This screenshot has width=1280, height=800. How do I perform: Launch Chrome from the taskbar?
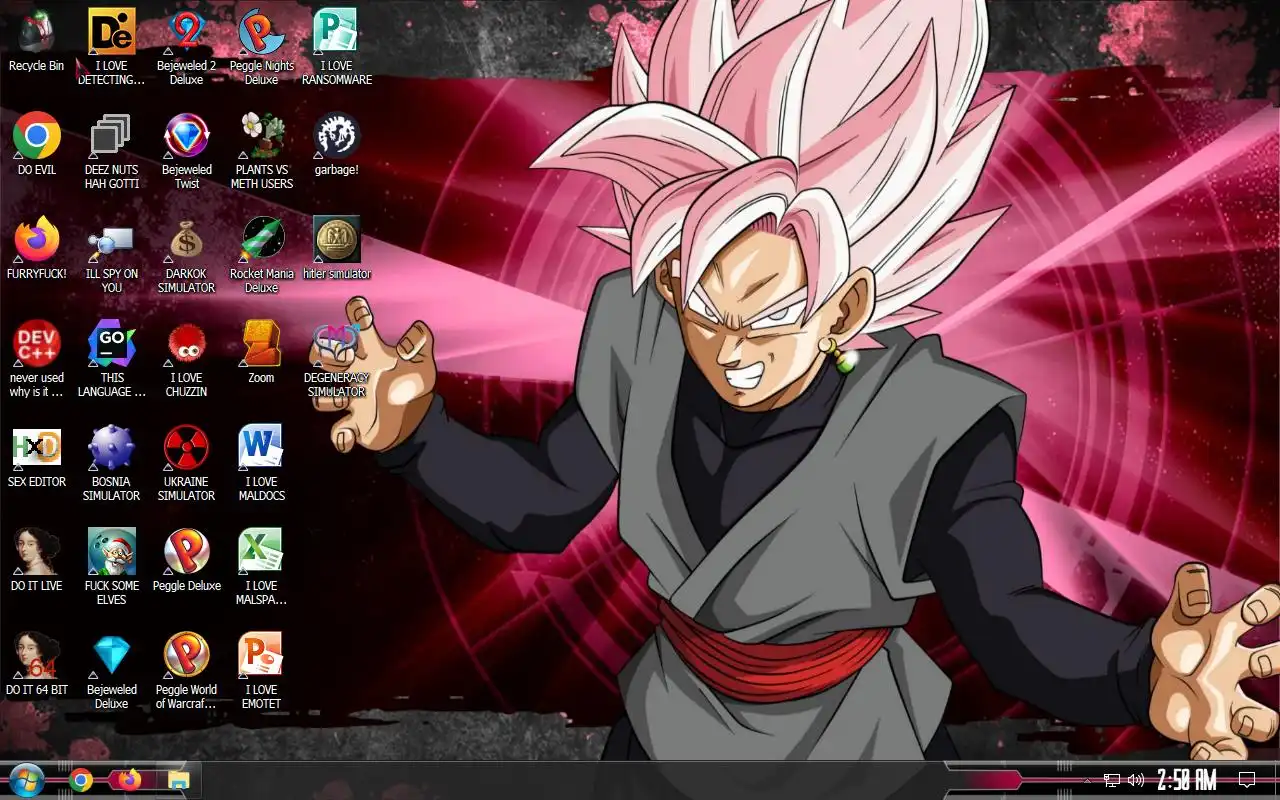pos(82,780)
